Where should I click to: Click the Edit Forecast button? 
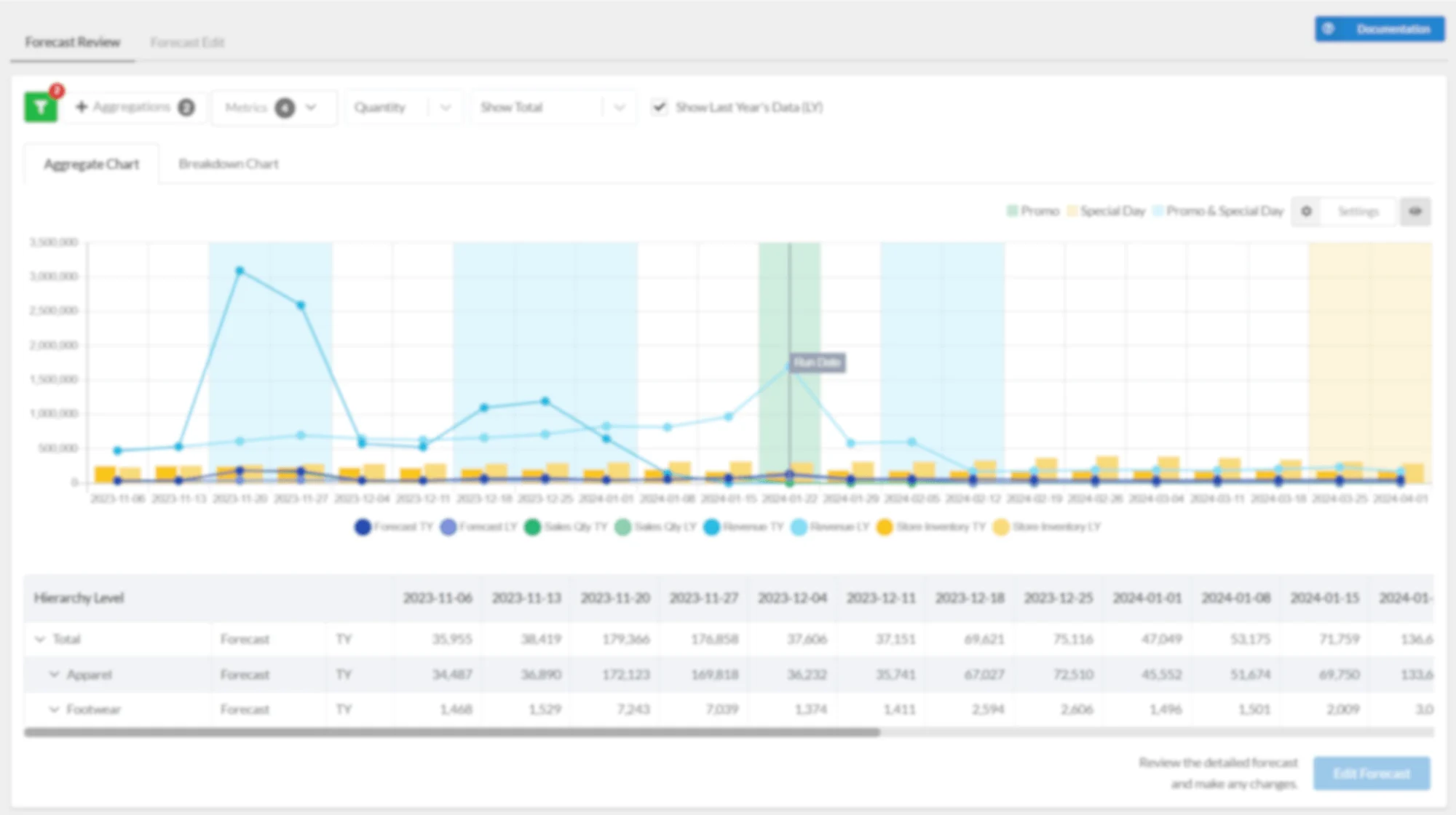[1372, 774]
